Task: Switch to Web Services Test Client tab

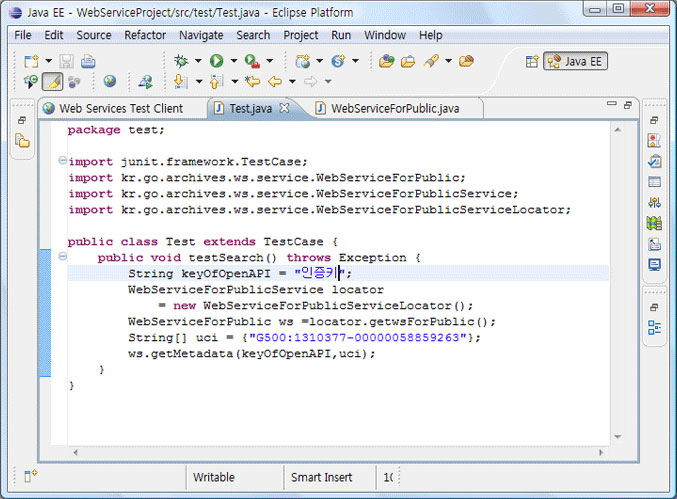Action: pos(114,108)
